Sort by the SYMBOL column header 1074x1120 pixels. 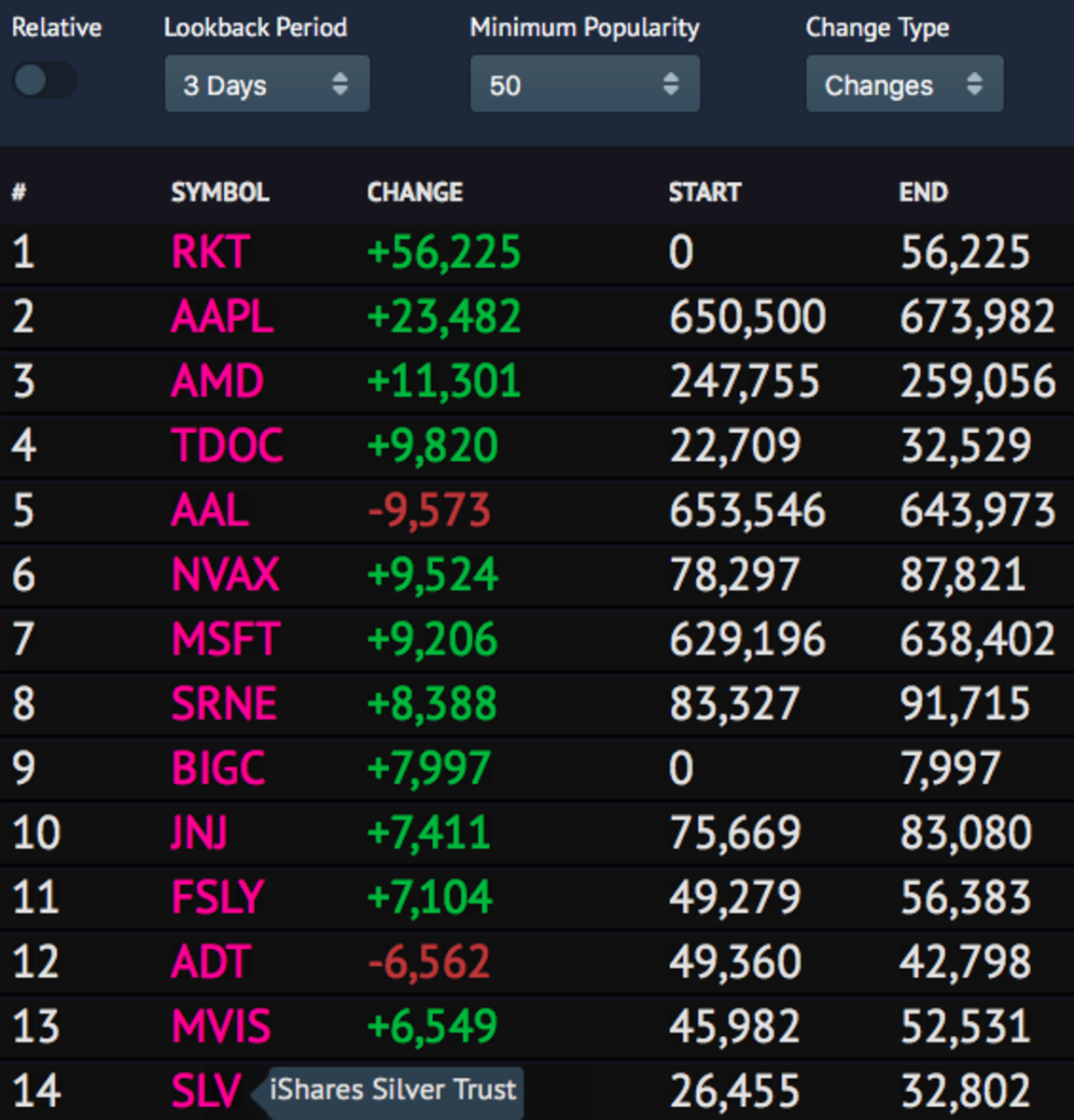click(x=220, y=192)
